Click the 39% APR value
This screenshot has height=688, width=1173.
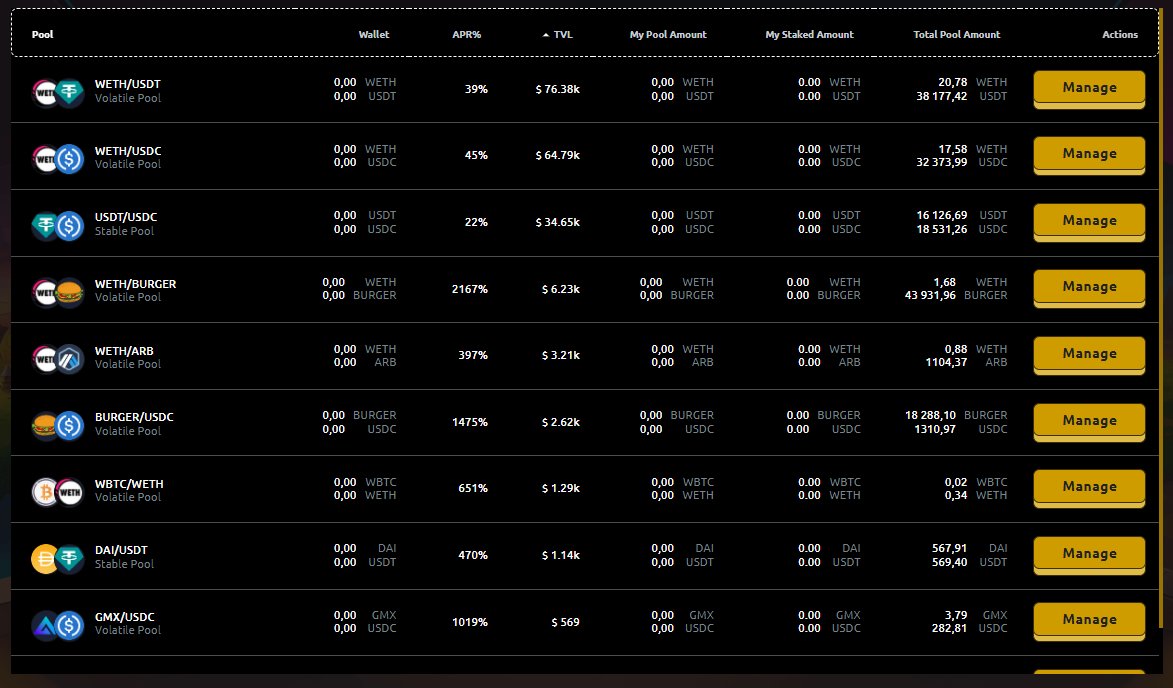tap(476, 90)
